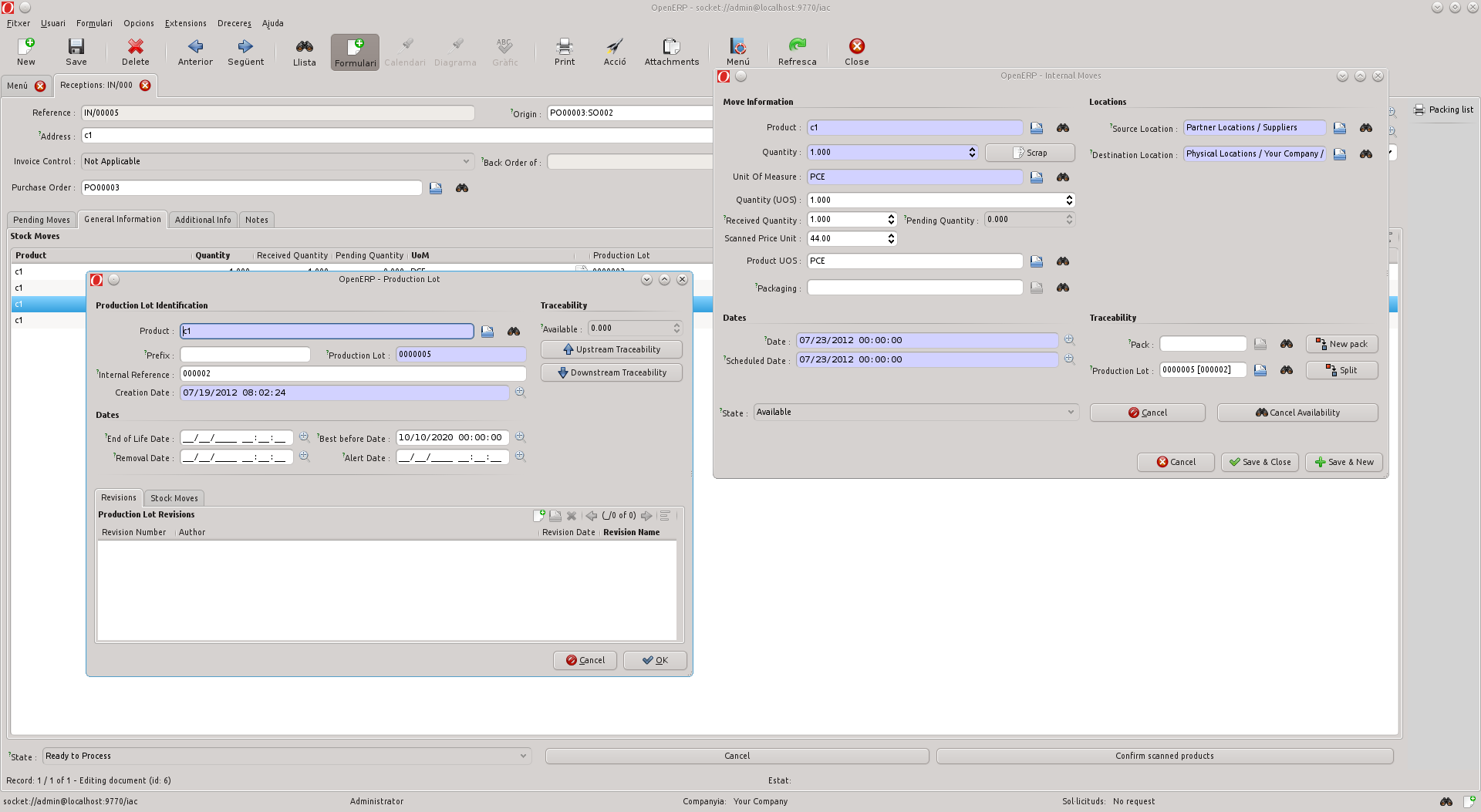The width and height of the screenshot is (1481, 812).
Task: Add new Production Lot Revision record icon
Action: pos(539,516)
